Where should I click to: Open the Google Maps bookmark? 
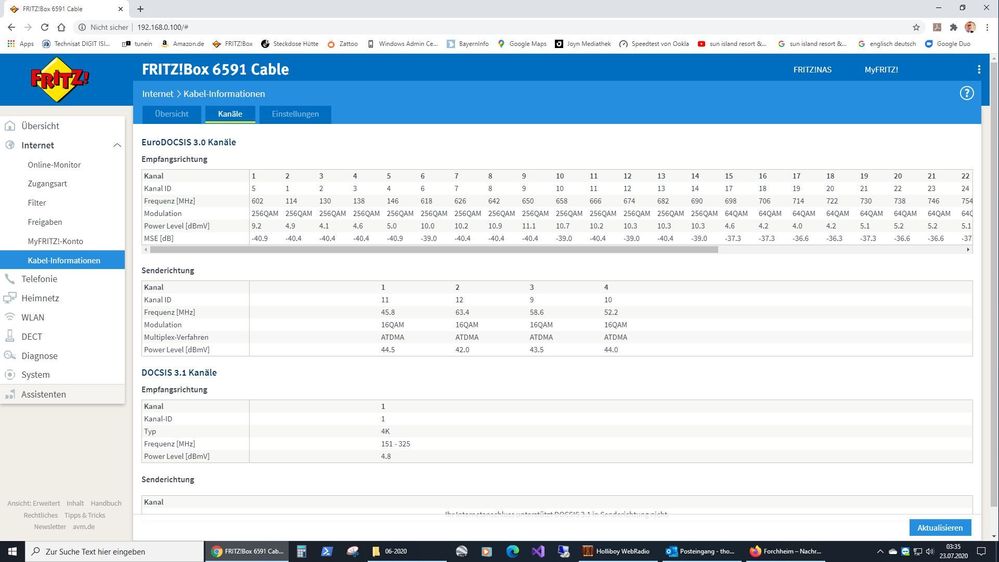(x=522, y=44)
